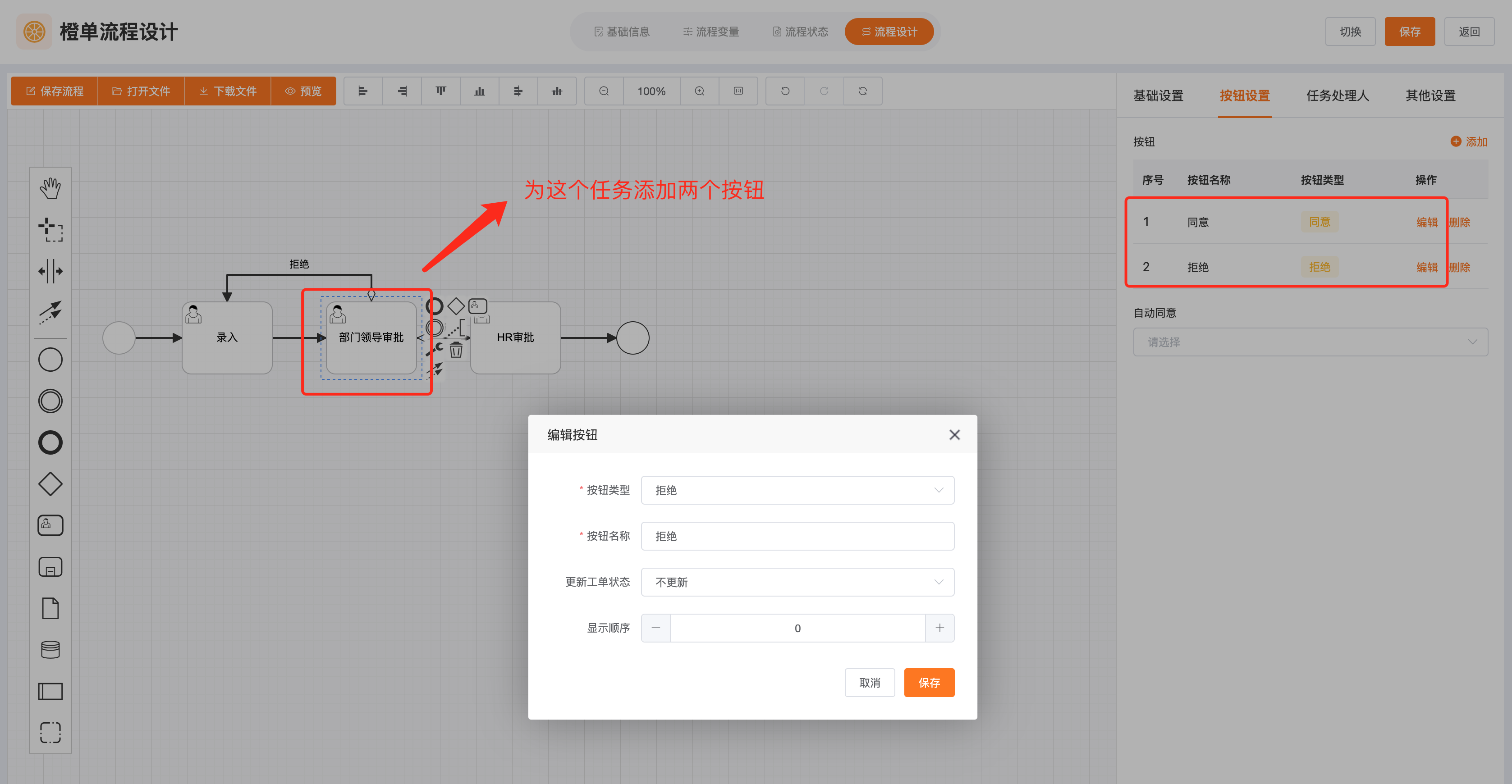The height and width of the screenshot is (784, 1512).
Task: Expand the 更新工单状态 dropdown
Action: click(797, 582)
